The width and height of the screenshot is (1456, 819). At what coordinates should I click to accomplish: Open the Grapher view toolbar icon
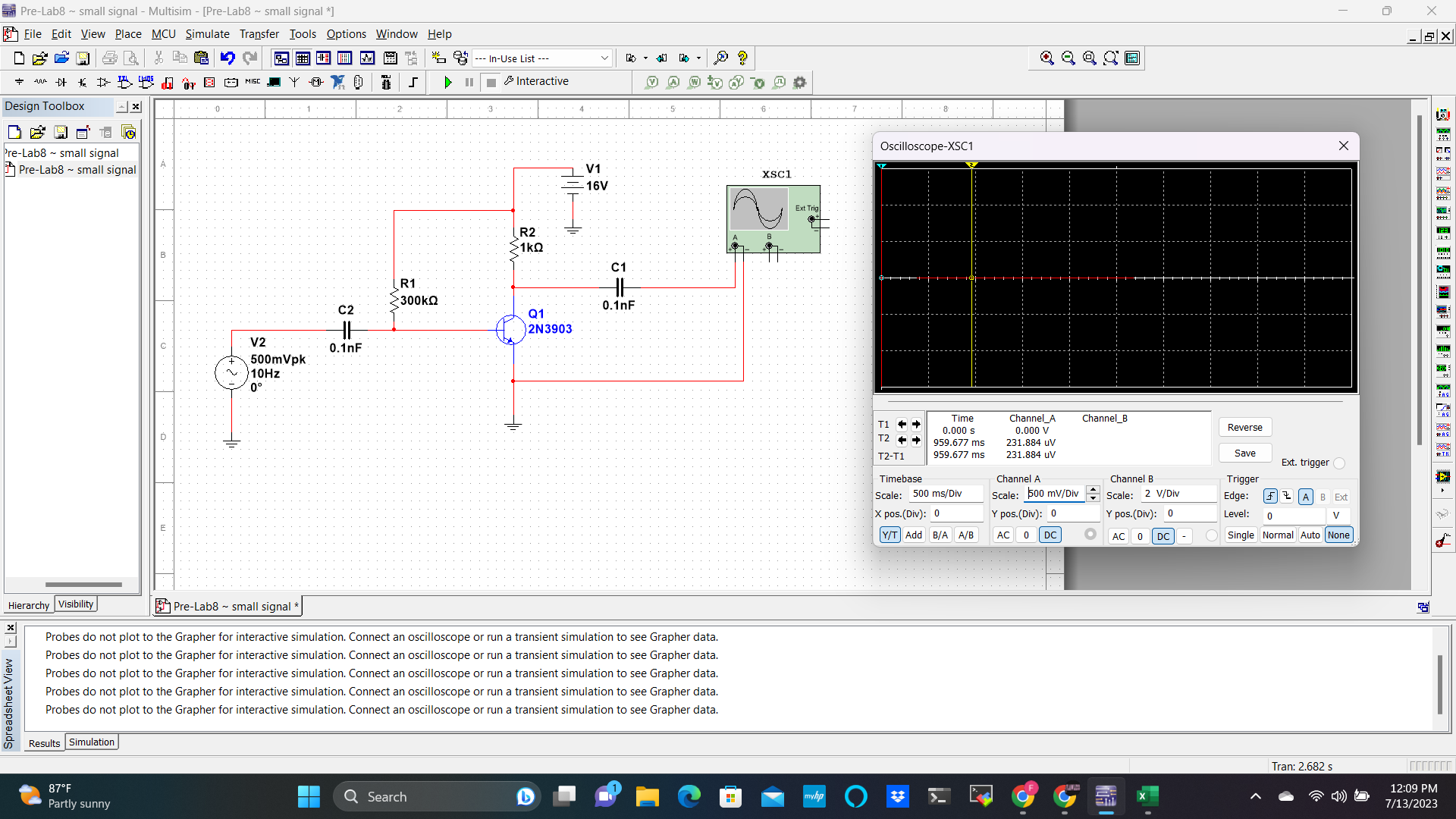tap(367, 58)
